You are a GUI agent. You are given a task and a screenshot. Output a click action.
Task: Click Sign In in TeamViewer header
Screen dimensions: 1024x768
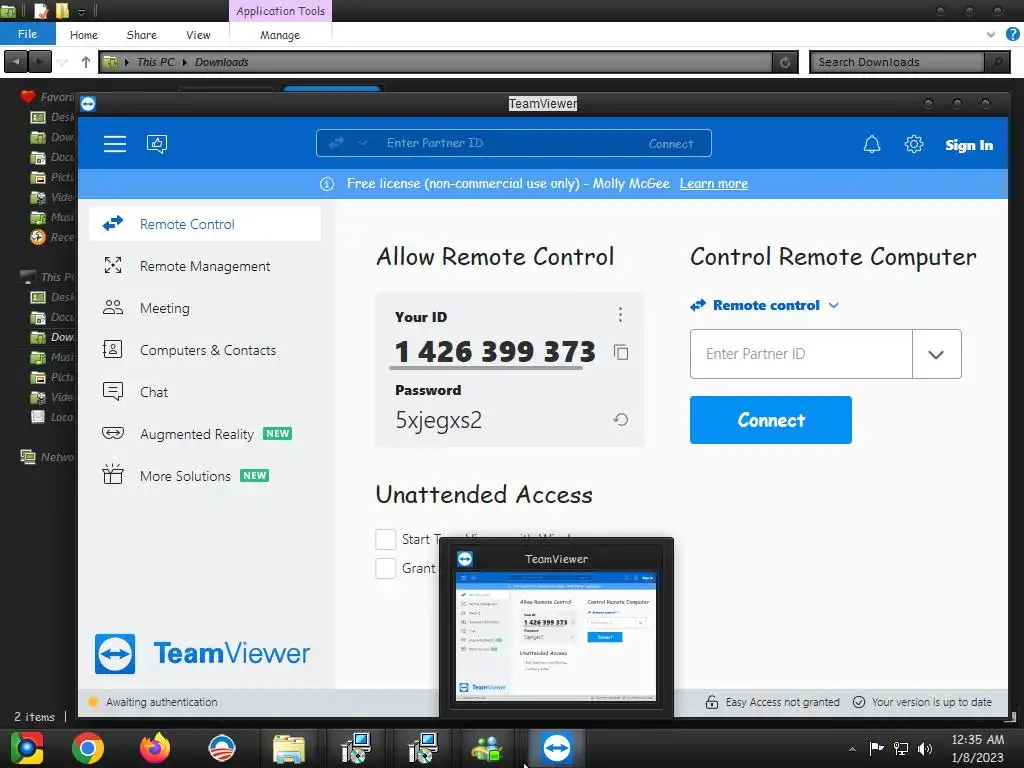(969, 145)
